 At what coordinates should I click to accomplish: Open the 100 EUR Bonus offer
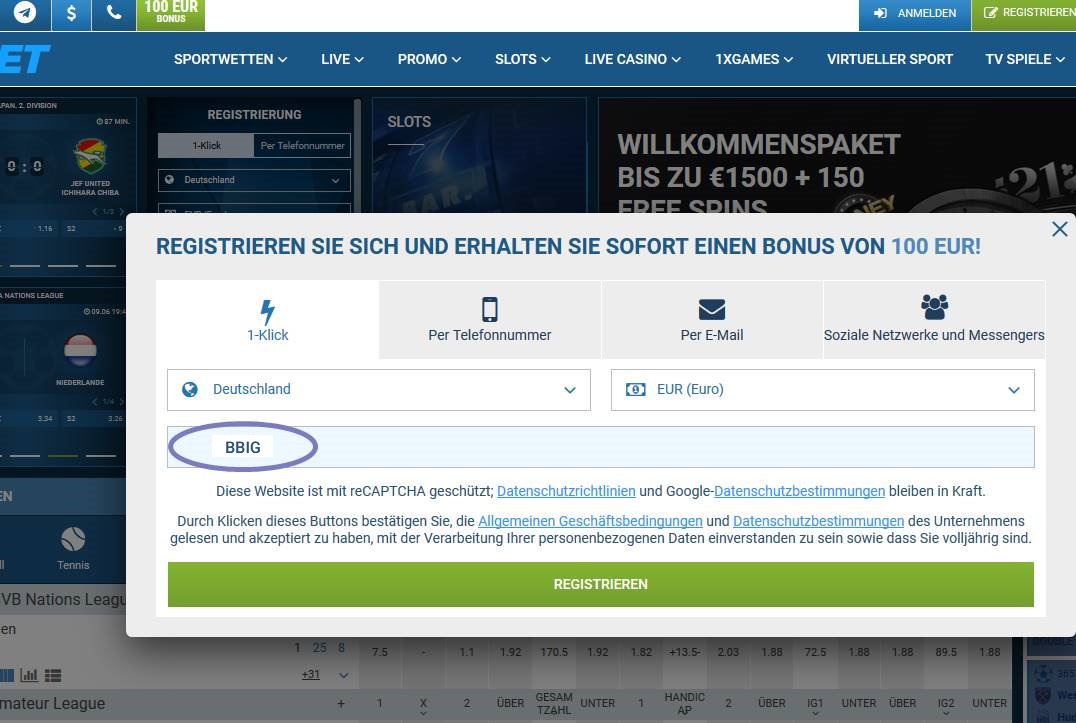point(171,13)
